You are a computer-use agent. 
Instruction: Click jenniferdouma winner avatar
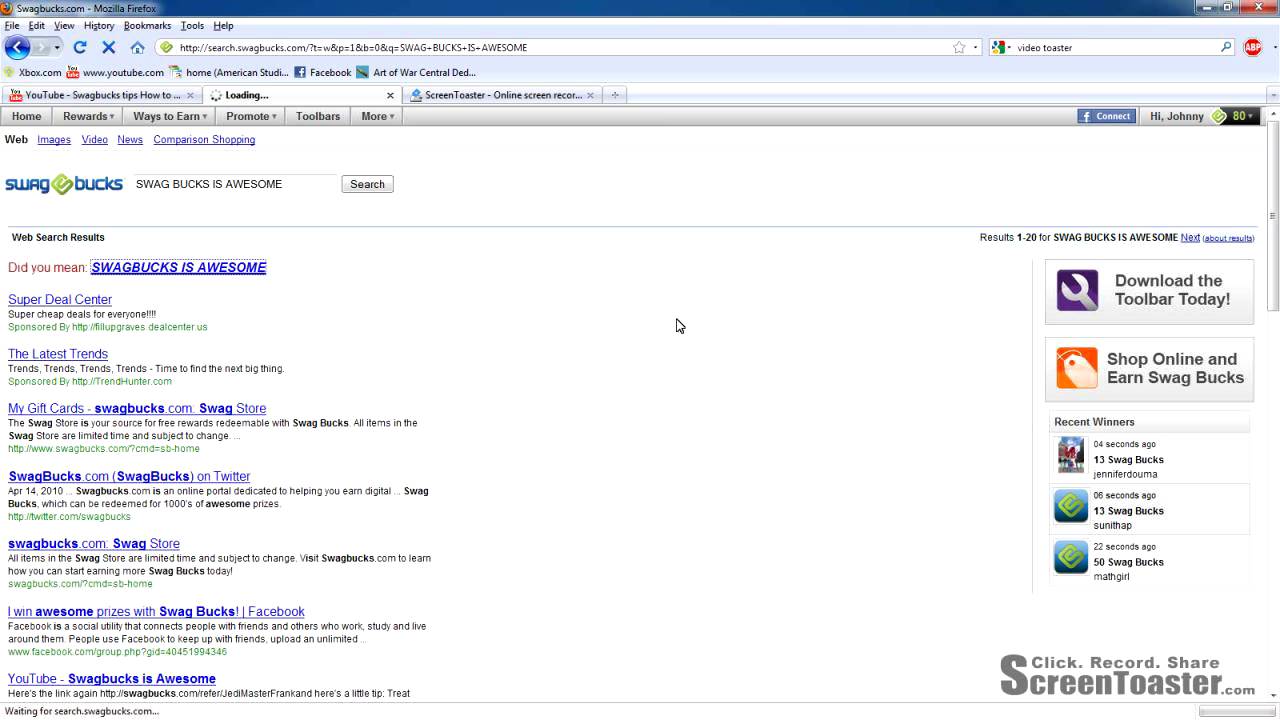click(1071, 455)
